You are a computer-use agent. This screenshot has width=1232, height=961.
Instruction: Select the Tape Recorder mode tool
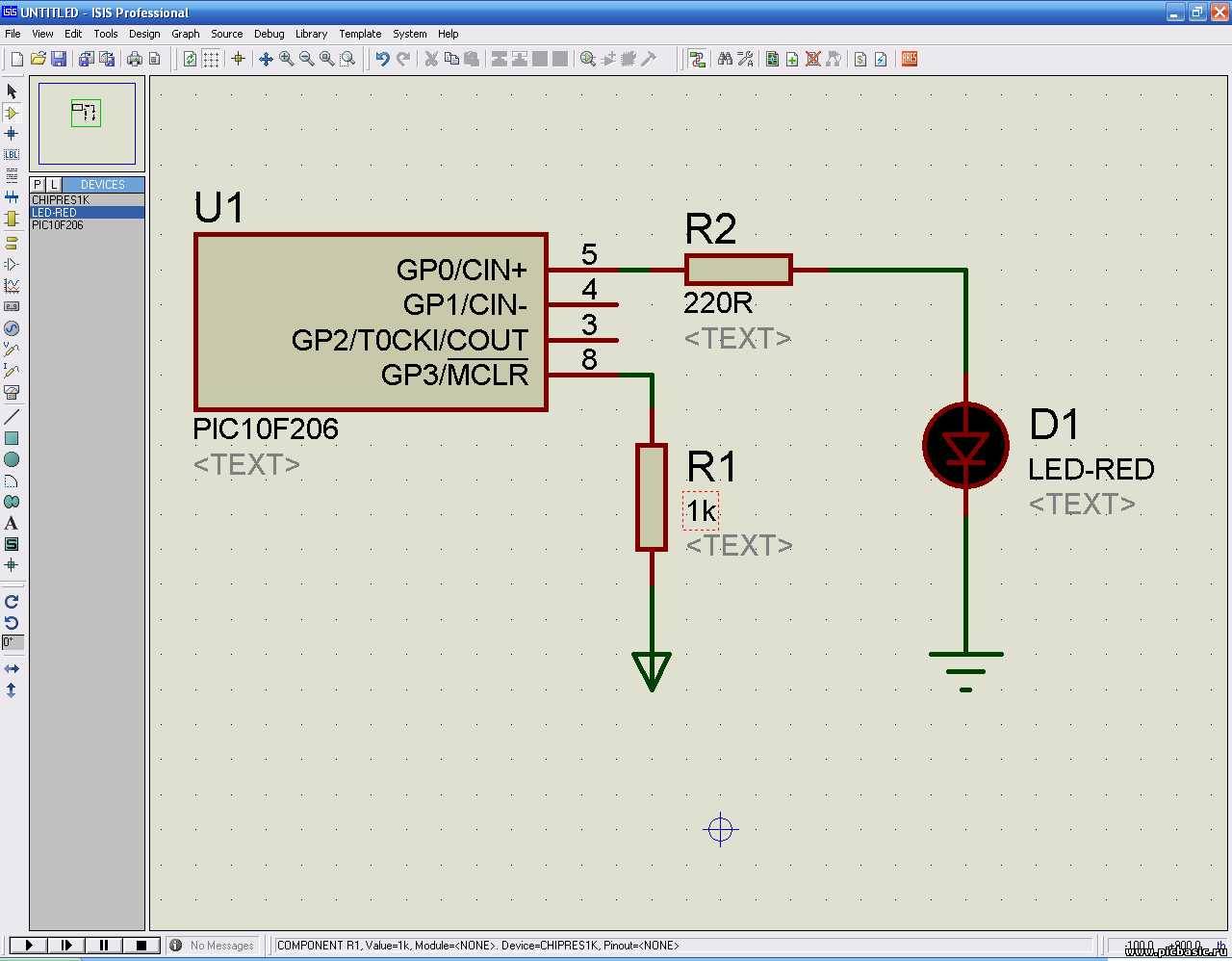tap(12, 306)
